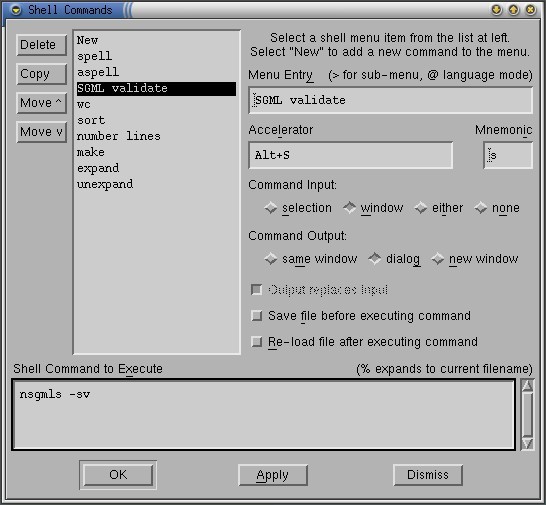Click the shell command scrollbar track
The image size is (546, 505).
click(528, 414)
